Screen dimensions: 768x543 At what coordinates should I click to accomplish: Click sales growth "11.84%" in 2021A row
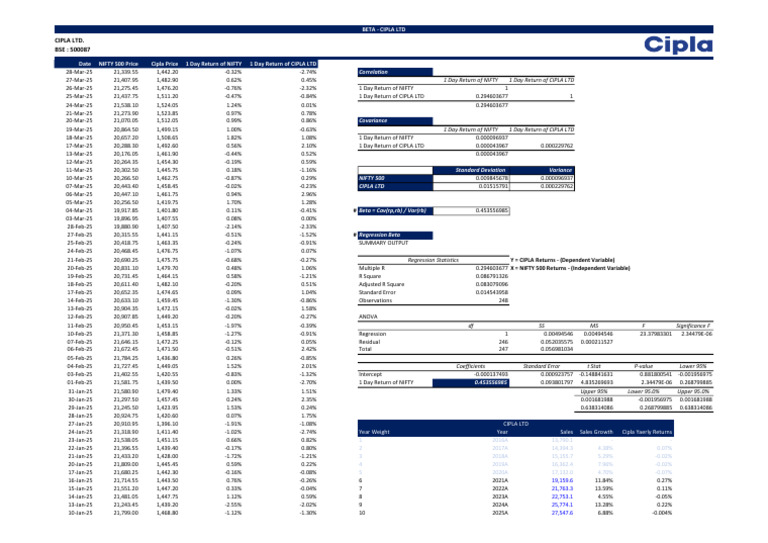[x=604, y=481]
